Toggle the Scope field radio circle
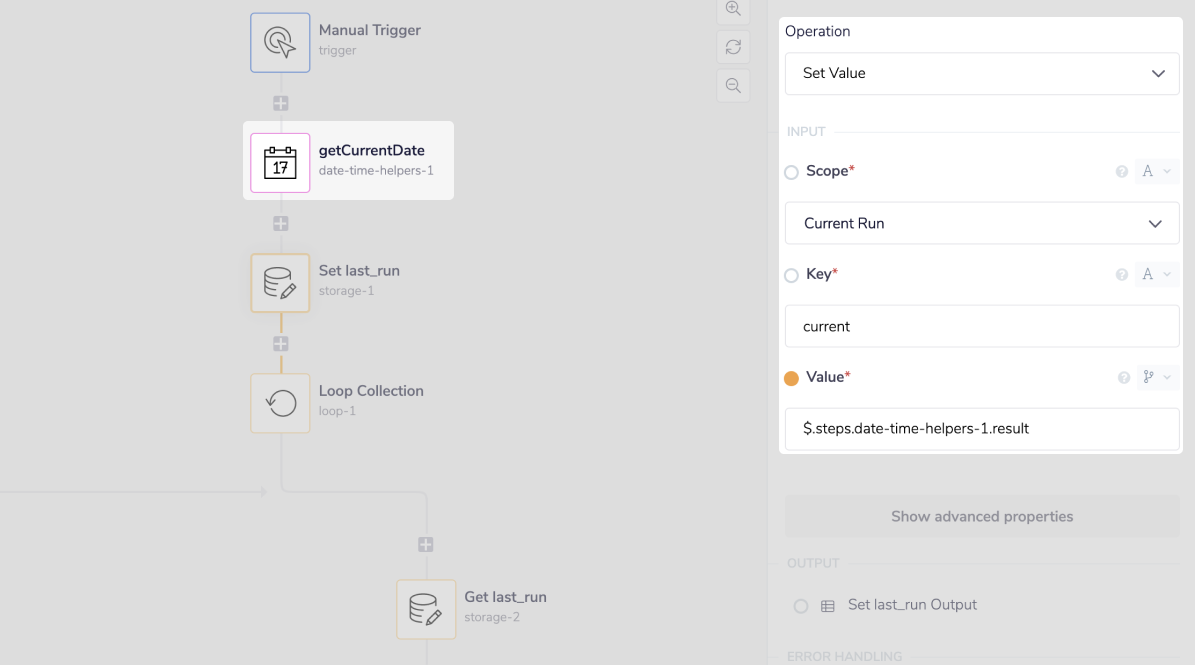Viewport: 1195px width, 665px height. tap(792, 172)
